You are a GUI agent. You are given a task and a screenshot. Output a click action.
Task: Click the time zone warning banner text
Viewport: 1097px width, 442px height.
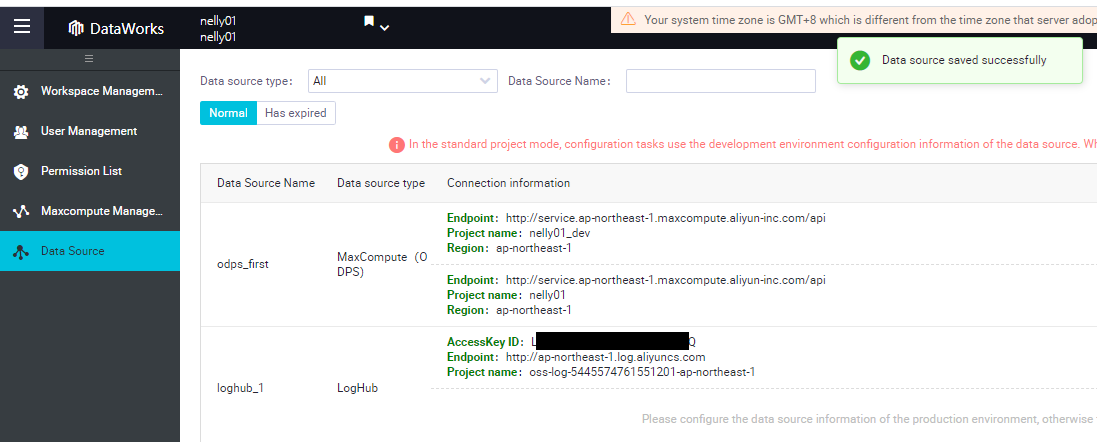[870, 20]
